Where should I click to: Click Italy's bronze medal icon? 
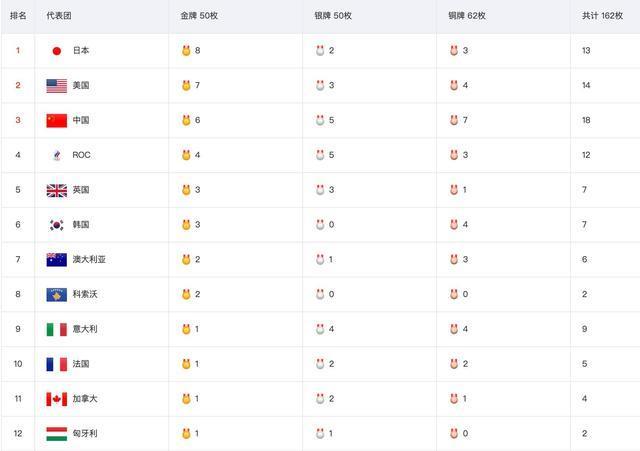[454, 329]
